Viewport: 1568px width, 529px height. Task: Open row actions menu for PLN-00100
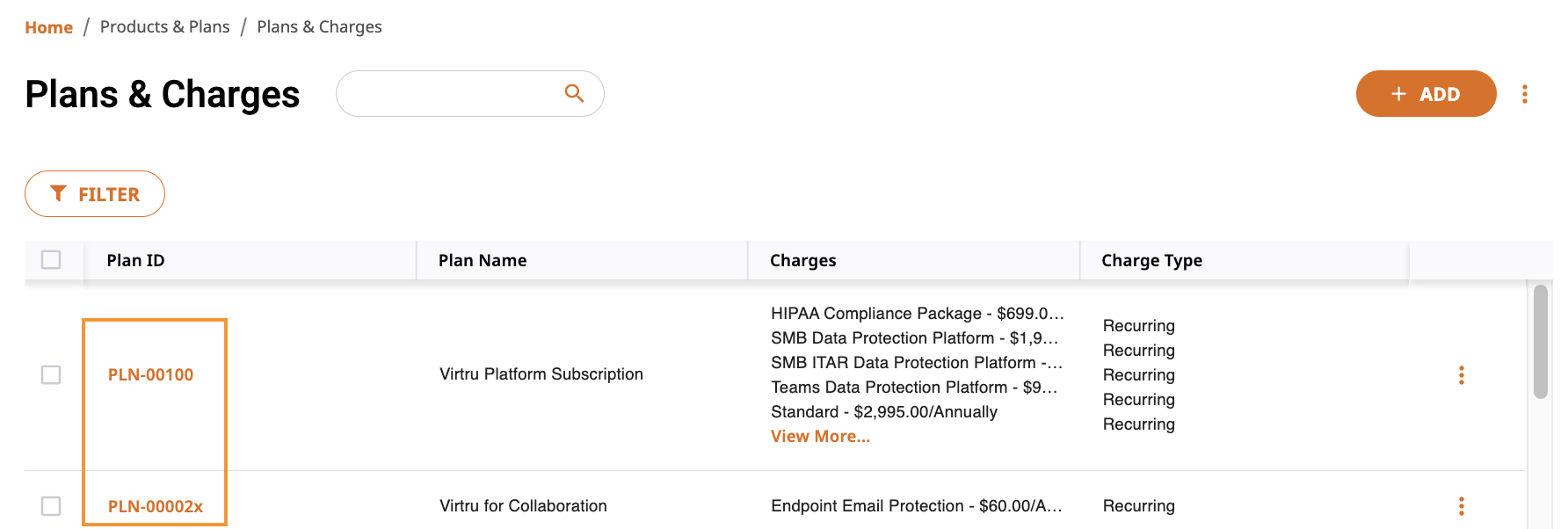click(1462, 375)
